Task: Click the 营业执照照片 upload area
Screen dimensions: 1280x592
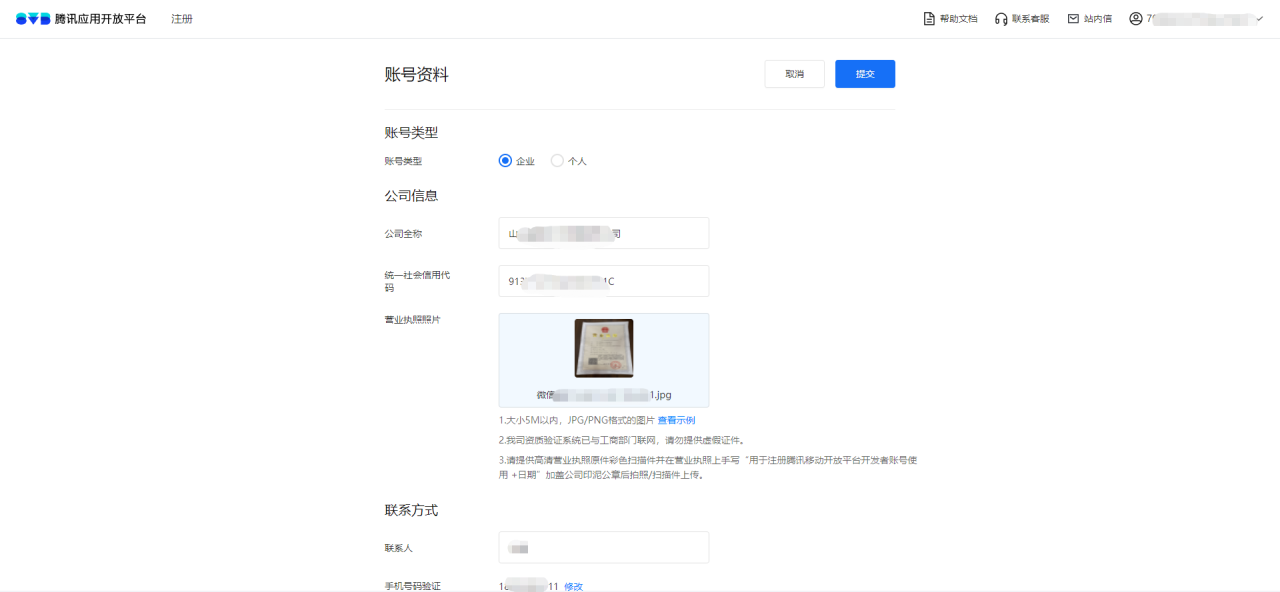Action: click(603, 360)
